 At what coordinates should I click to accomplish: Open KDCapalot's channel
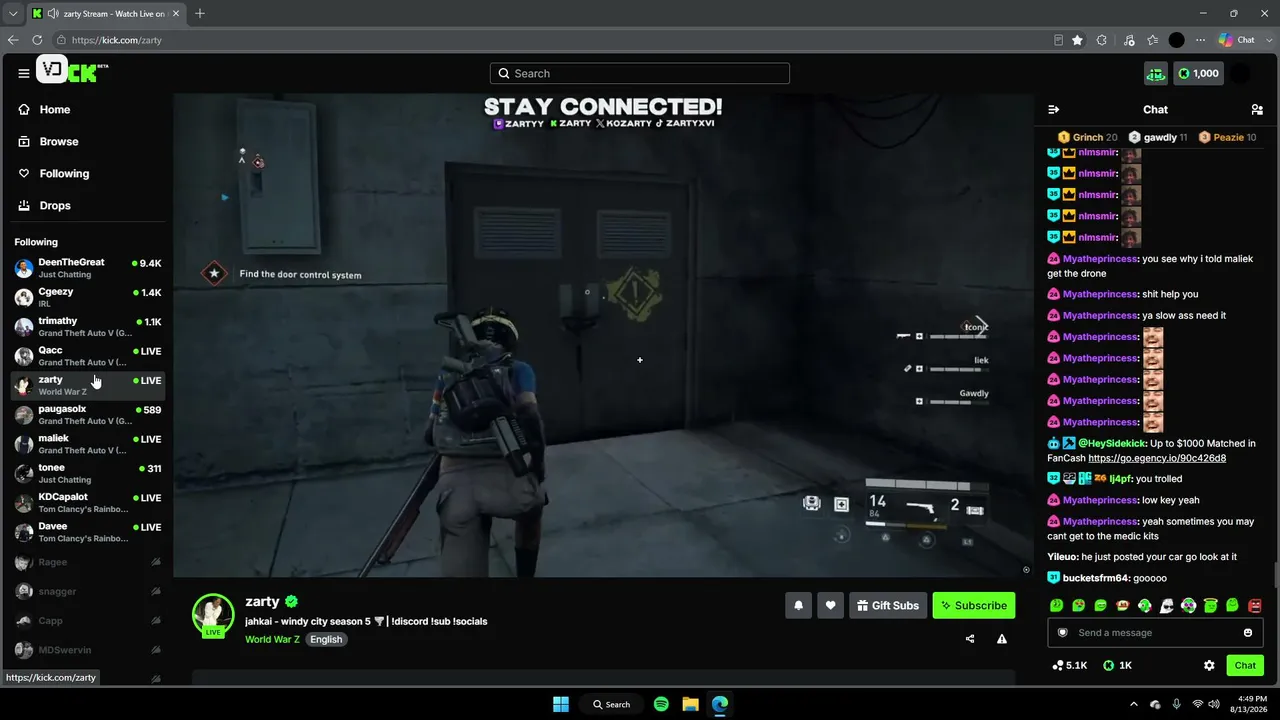[x=88, y=502]
